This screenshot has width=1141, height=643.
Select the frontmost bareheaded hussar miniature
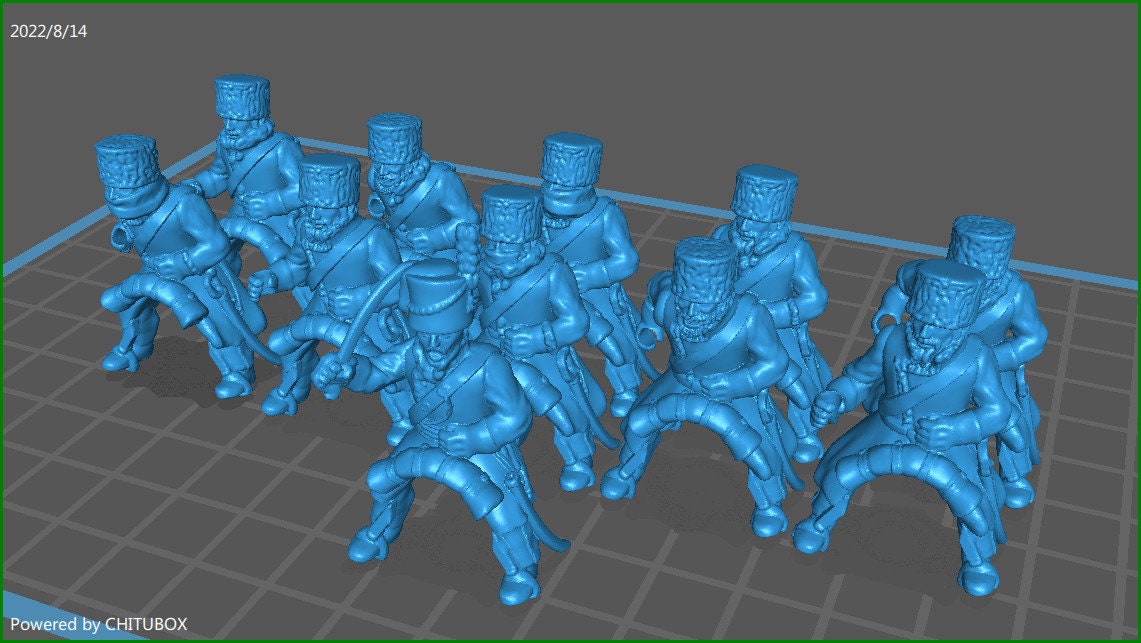(x=440, y=400)
